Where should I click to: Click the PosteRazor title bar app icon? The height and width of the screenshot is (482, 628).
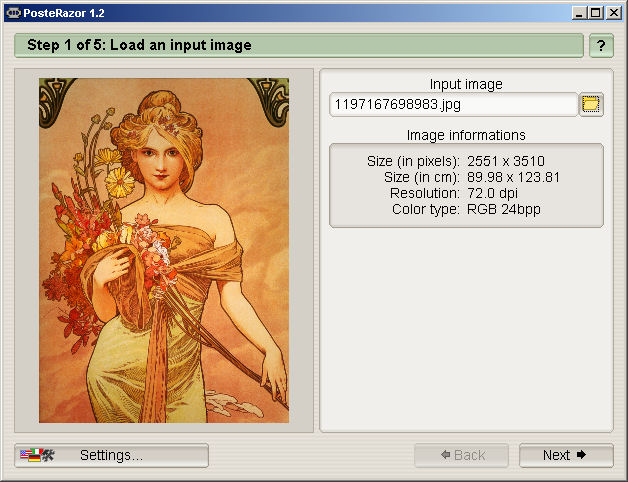(x=13, y=13)
